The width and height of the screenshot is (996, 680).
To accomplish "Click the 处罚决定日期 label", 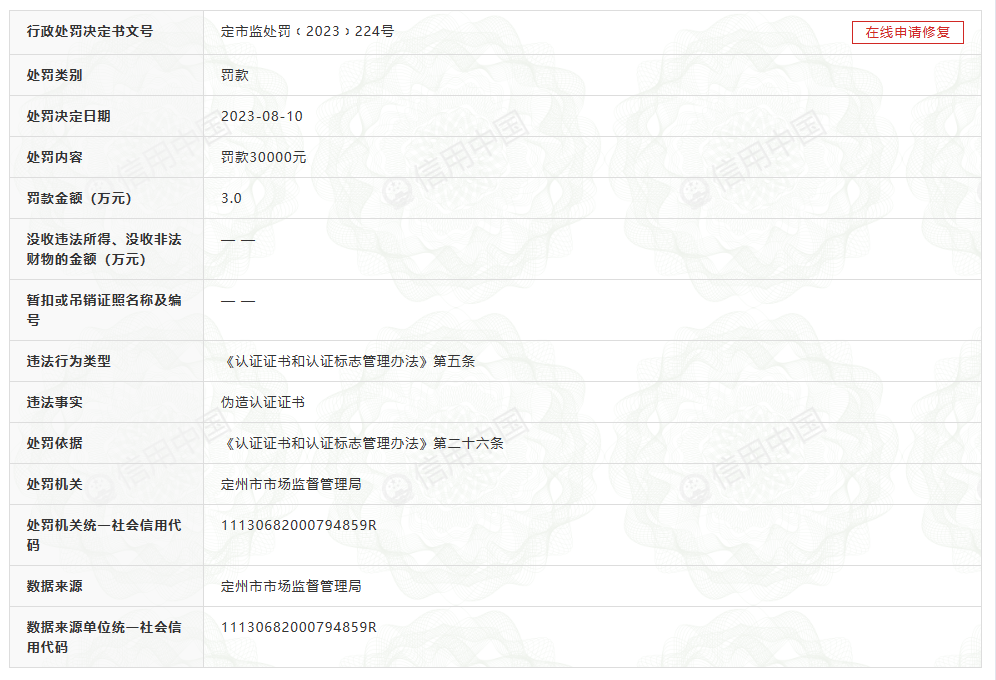I will tap(69, 116).
